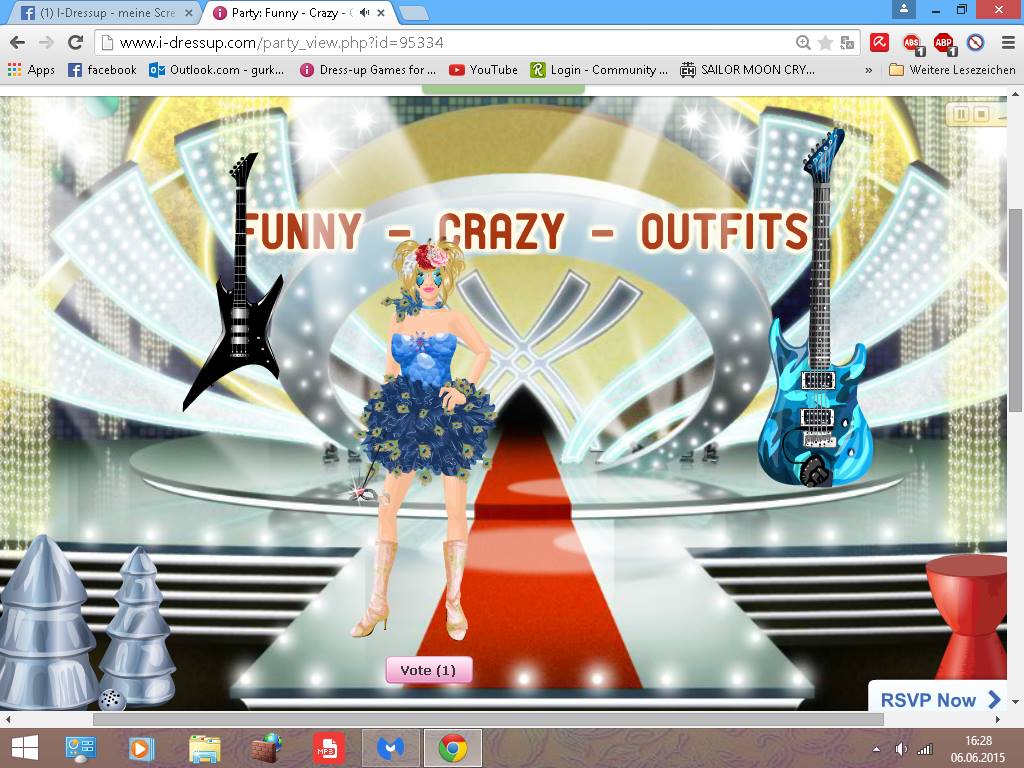Show hidden system tray icons arrow
1024x768 pixels.
876,749
